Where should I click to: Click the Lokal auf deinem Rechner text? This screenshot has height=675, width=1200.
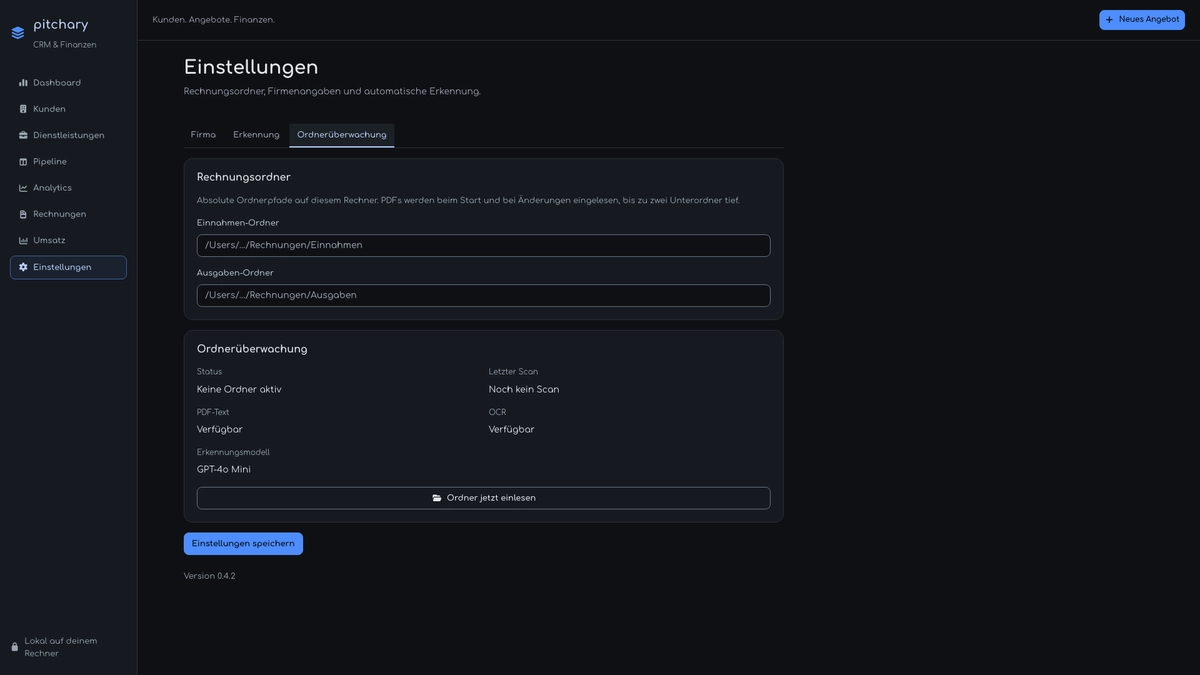[61, 647]
